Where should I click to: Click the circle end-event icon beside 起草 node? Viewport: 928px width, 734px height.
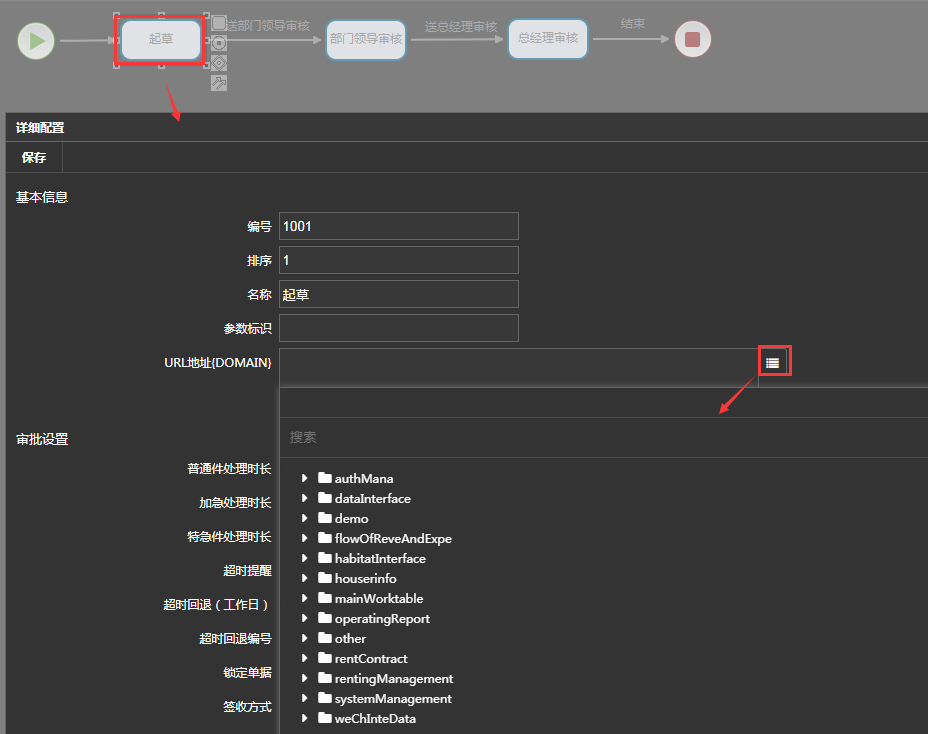pos(219,43)
